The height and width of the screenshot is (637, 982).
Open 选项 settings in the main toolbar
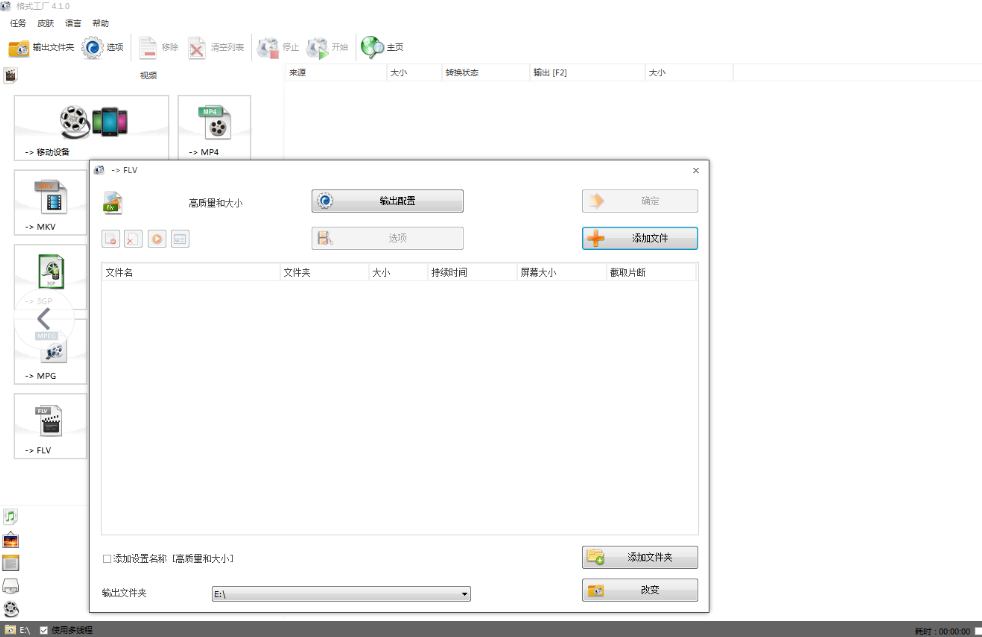click(93, 47)
